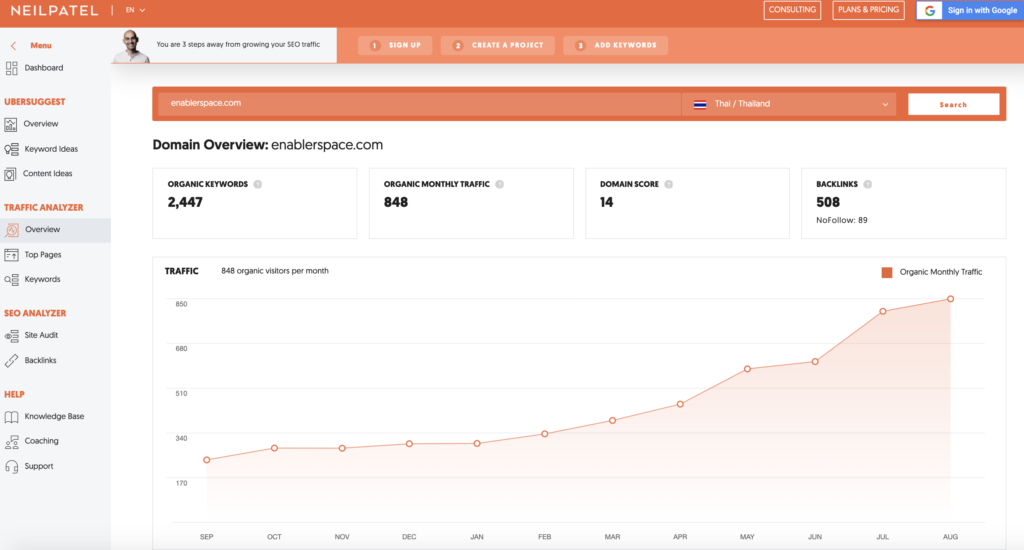Click the Neil Patel avatar photo
Image resolution: width=1024 pixels, height=550 pixels.
133,46
